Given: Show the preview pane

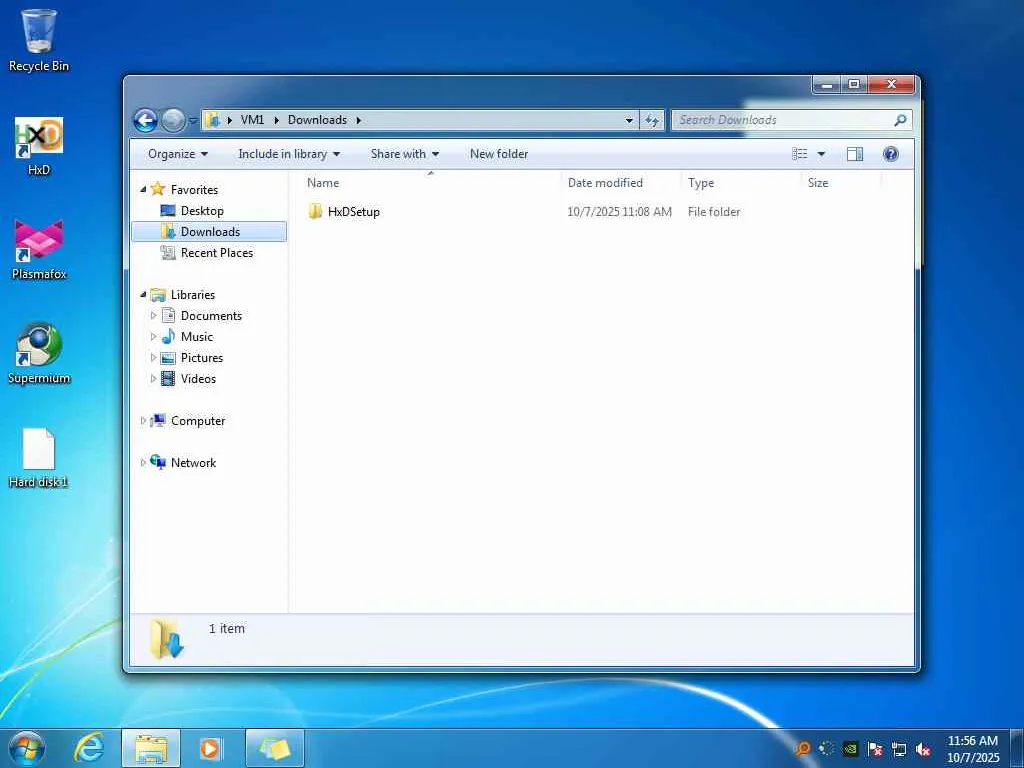Looking at the screenshot, I should (x=854, y=154).
